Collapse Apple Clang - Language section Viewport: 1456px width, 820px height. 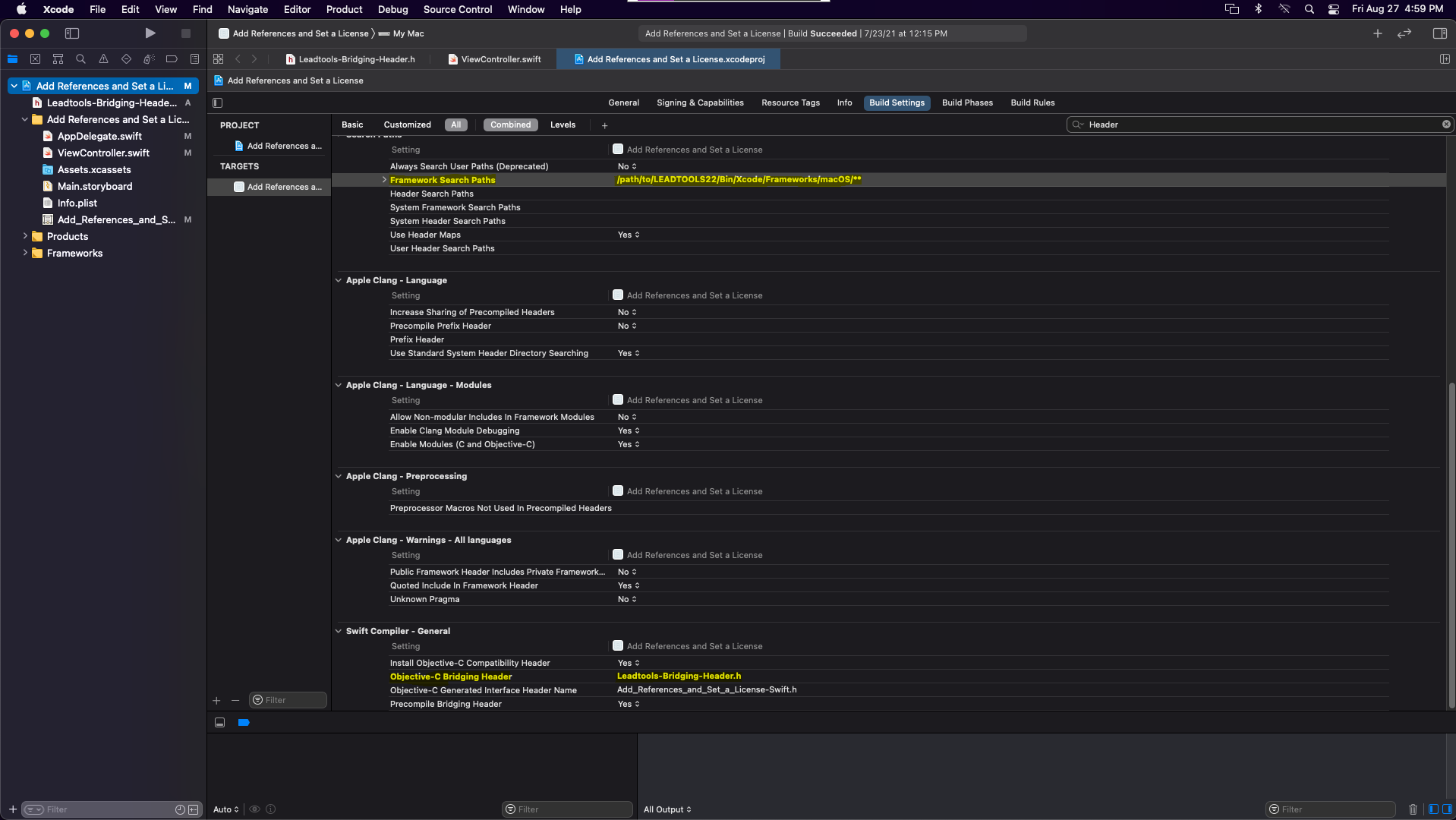point(339,280)
